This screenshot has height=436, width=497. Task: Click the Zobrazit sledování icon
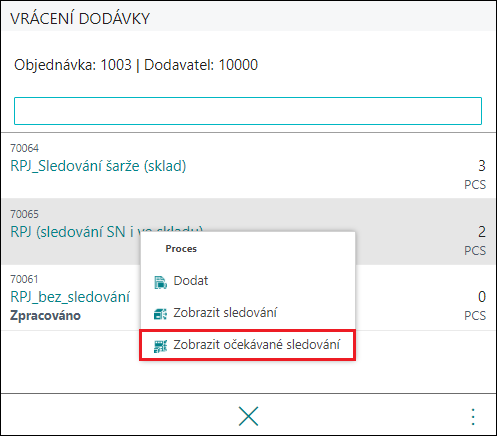pyautogui.click(x=160, y=314)
